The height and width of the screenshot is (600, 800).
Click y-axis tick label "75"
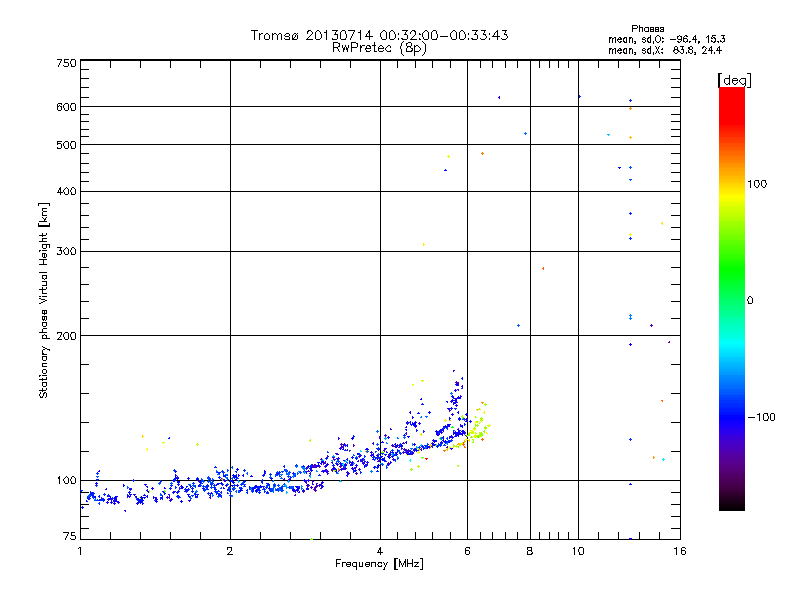[x=70, y=536]
